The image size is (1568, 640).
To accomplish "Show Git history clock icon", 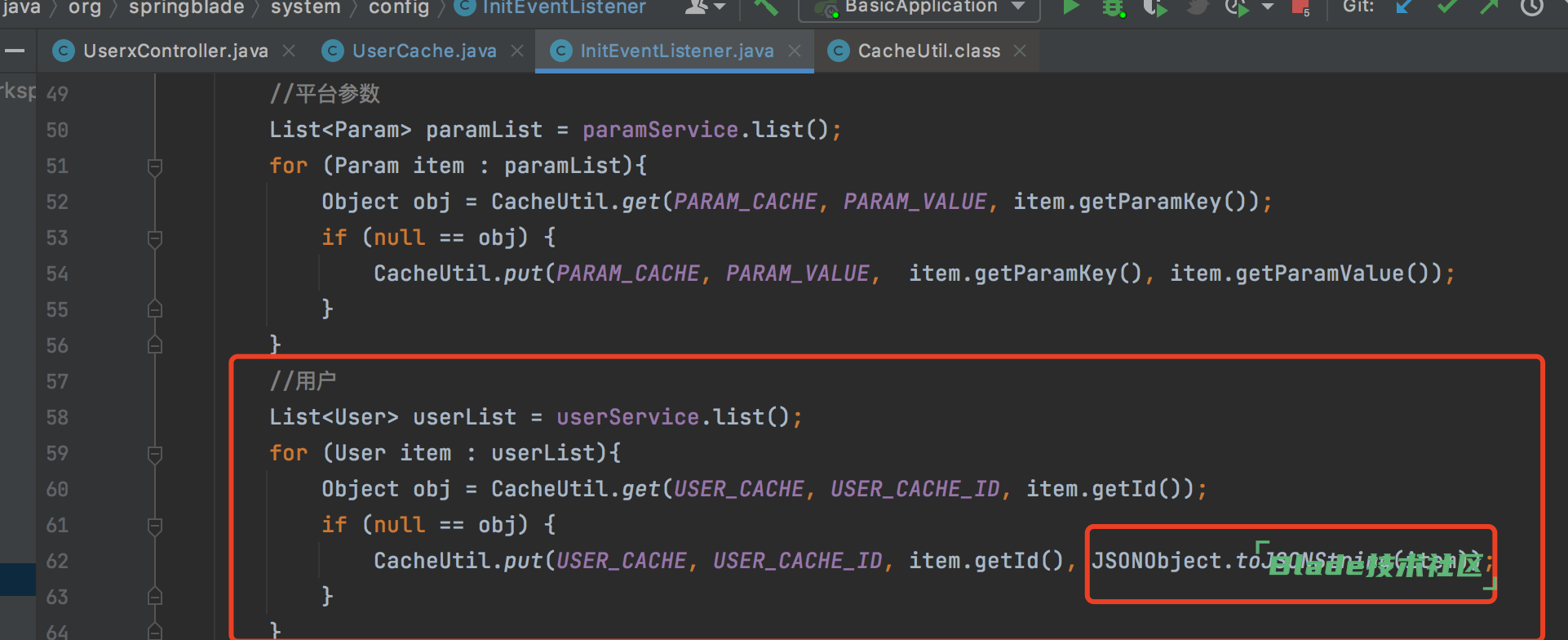I will click(1532, 7).
